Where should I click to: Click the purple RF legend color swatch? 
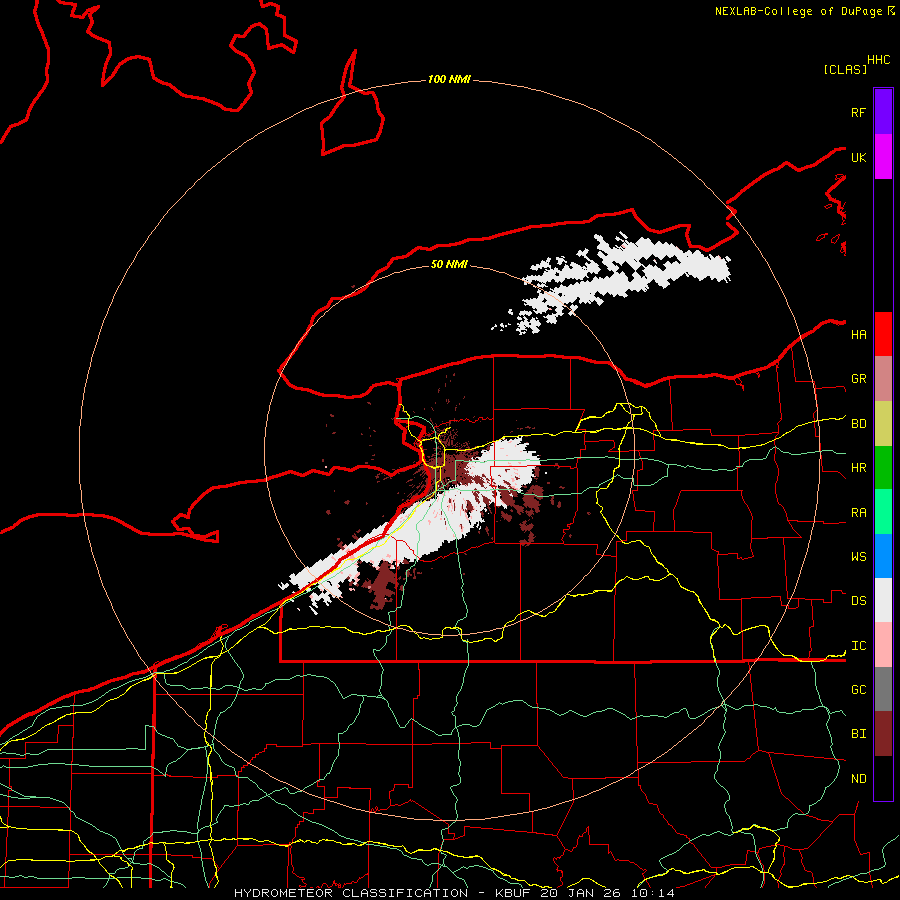tap(883, 112)
